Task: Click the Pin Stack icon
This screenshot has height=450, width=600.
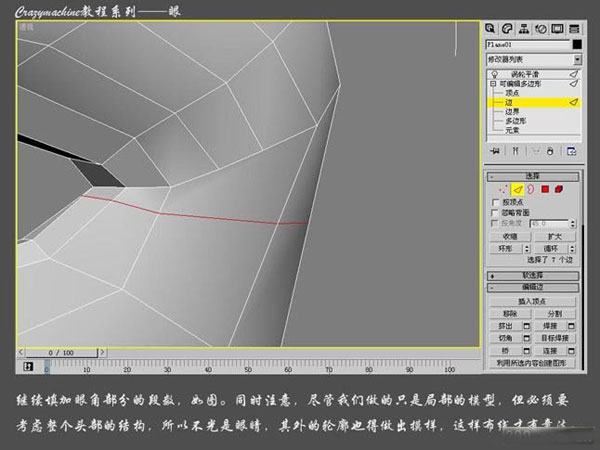Action: (x=494, y=151)
